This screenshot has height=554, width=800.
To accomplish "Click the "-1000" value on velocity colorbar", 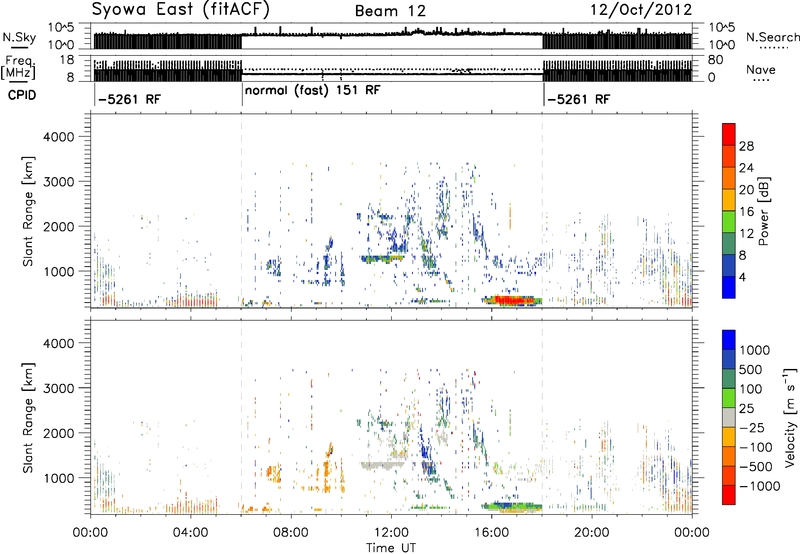I will coord(759,486).
